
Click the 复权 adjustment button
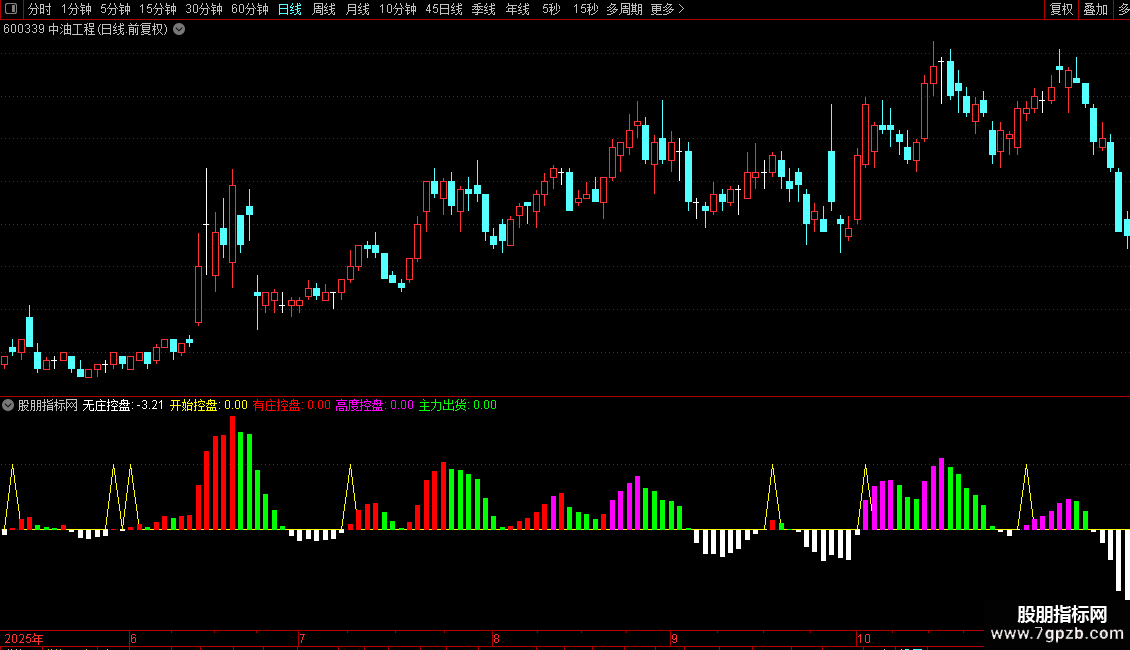(1062, 9)
